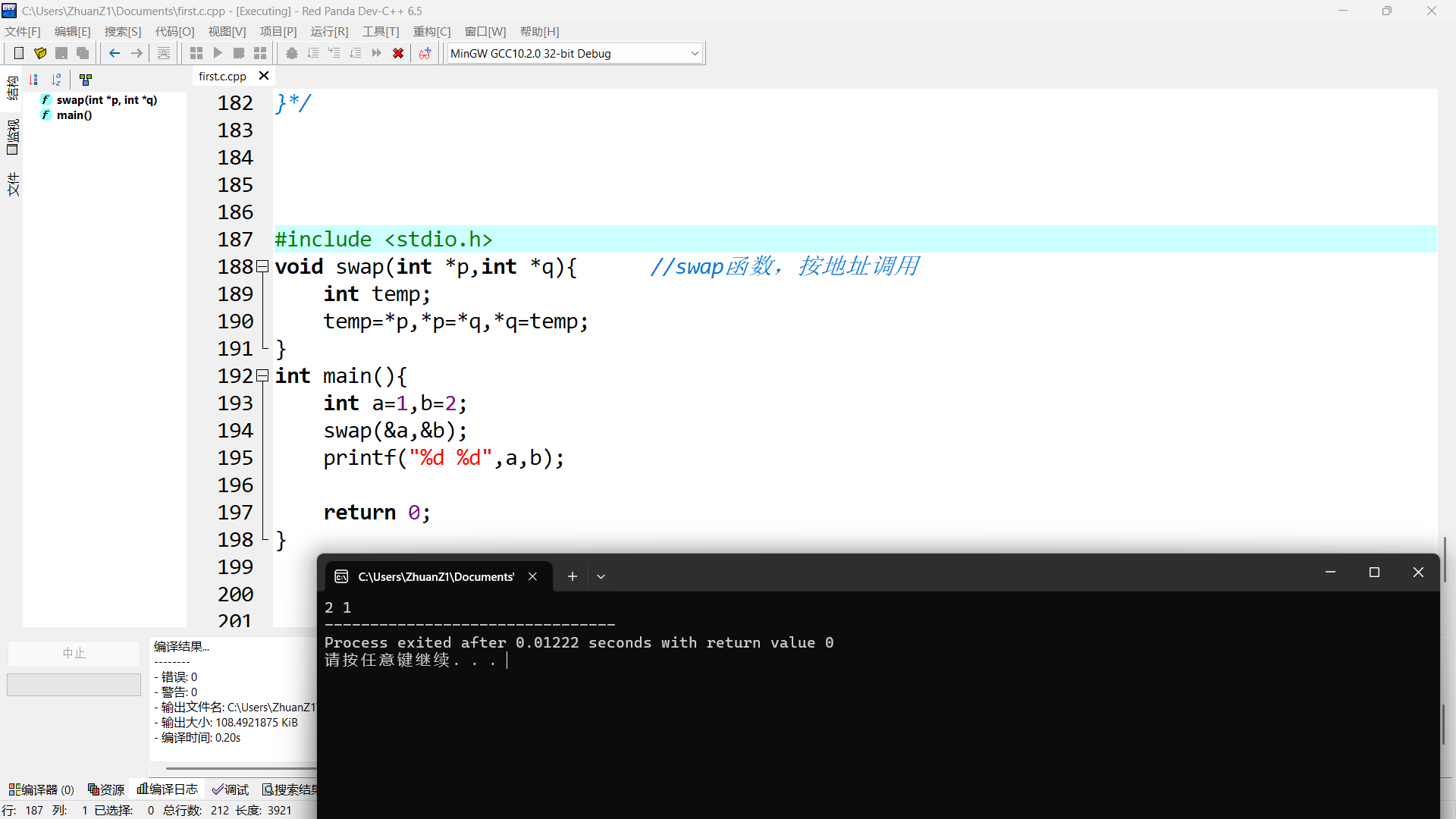Click the Add Watch glasses icon
Image resolution: width=1456 pixels, height=819 pixels.
(425, 53)
